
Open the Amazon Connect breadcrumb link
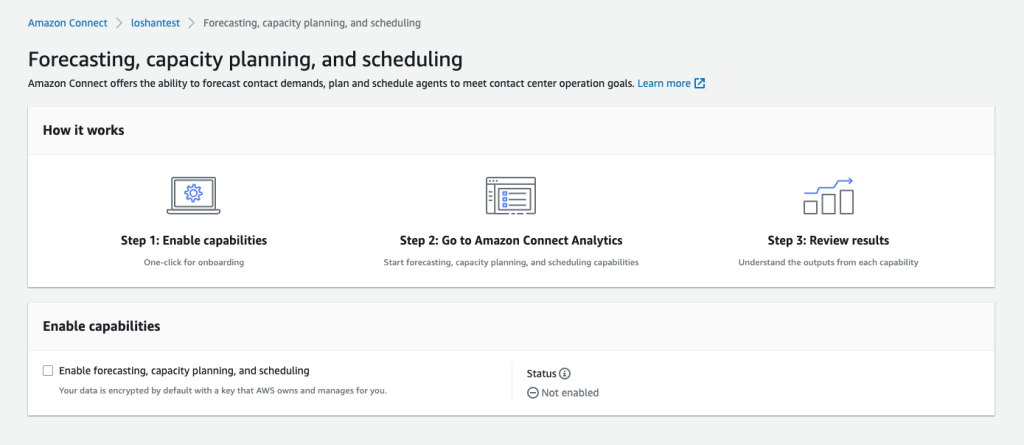pyautogui.click(x=67, y=22)
